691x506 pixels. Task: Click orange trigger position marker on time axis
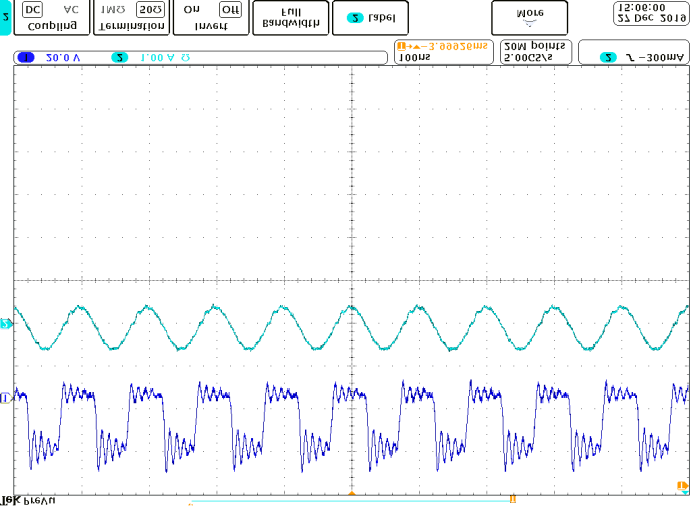point(351,494)
